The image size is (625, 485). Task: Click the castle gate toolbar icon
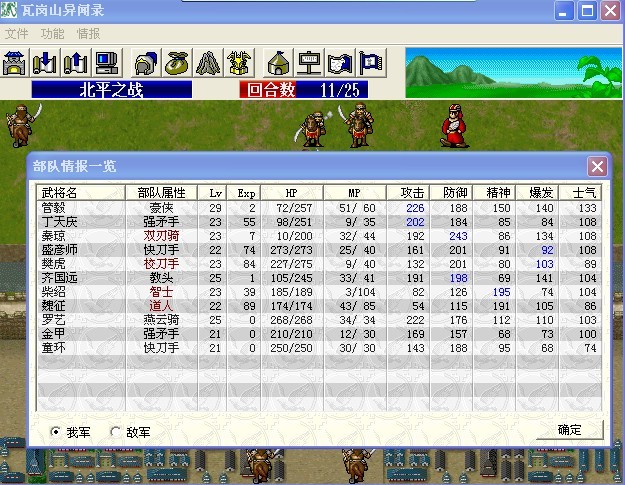point(15,62)
